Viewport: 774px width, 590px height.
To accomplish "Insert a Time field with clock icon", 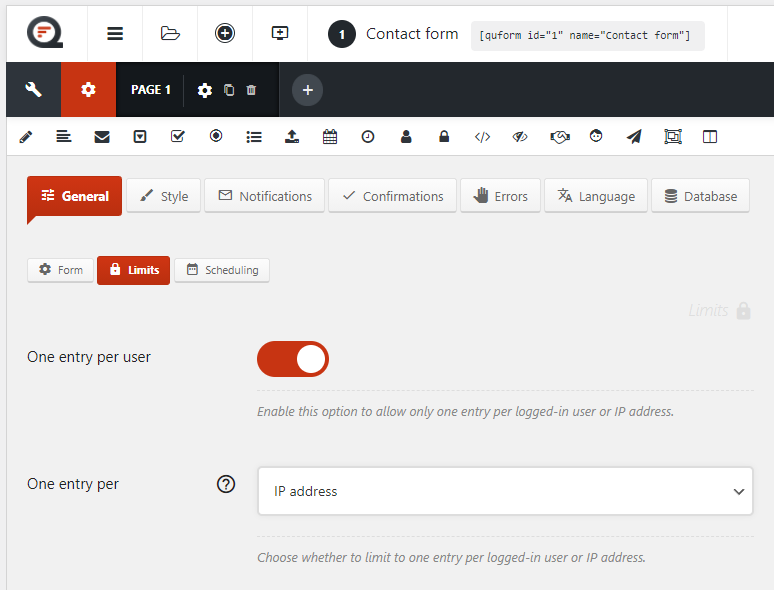I will (x=368, y=137).
